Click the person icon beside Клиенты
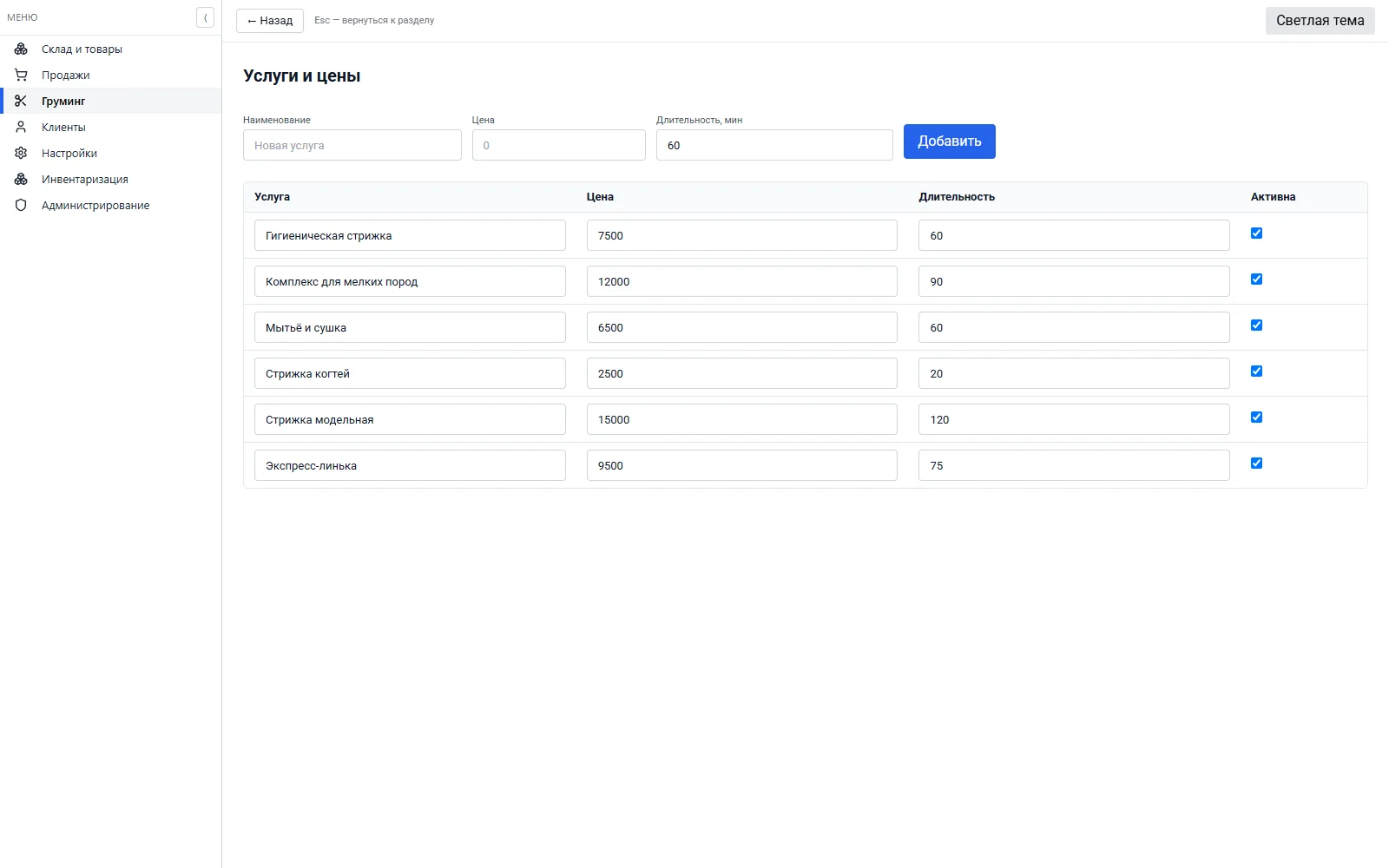1389x868 pixels. [21, 127]
